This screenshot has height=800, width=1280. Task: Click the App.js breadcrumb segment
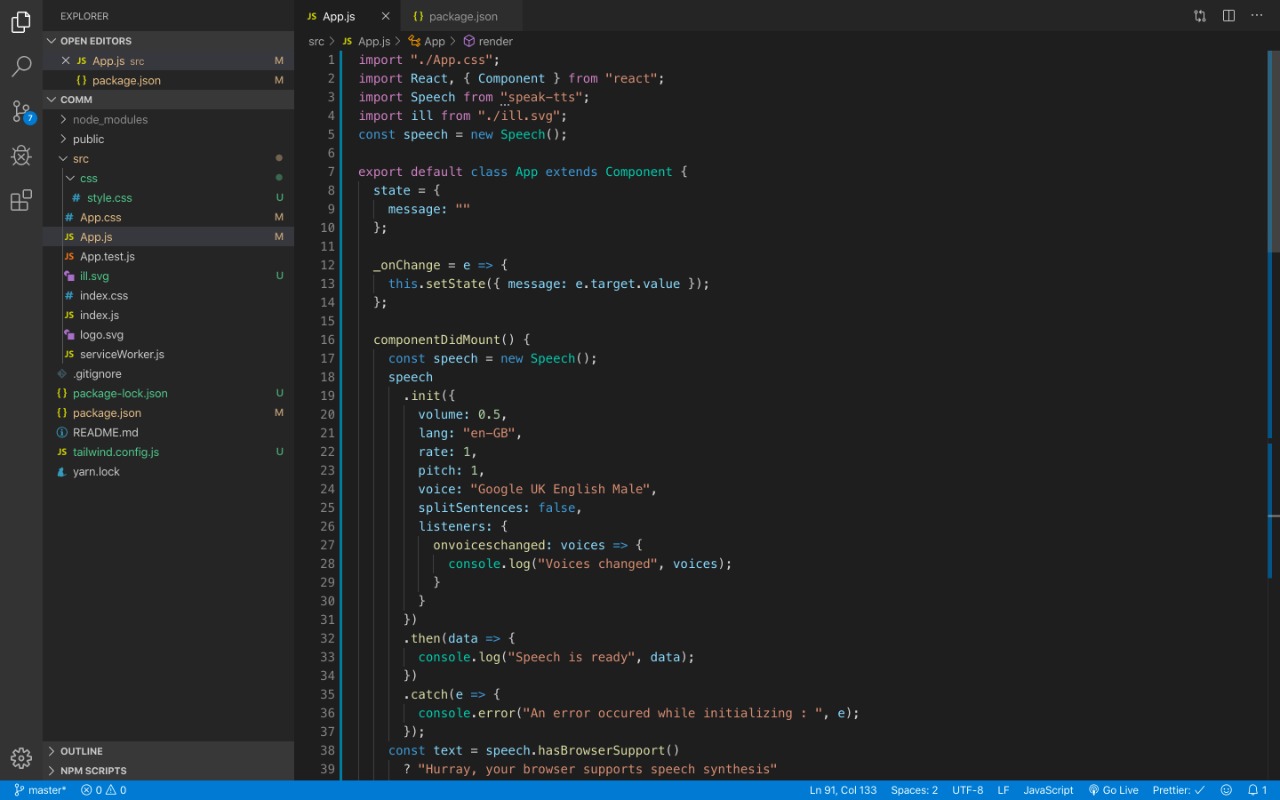tap(366, 41)
